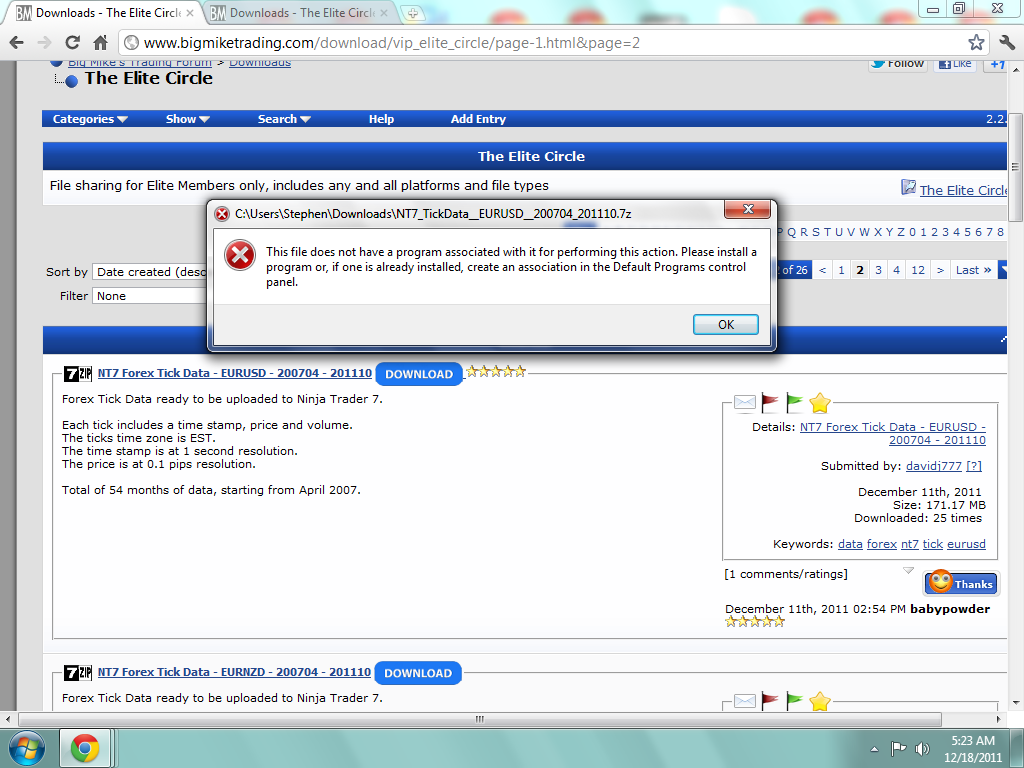Screen dimensions: 1024x768
Task: Click the 7ZIP icon beside the EURNZD entry
Action: pos(78,673)
